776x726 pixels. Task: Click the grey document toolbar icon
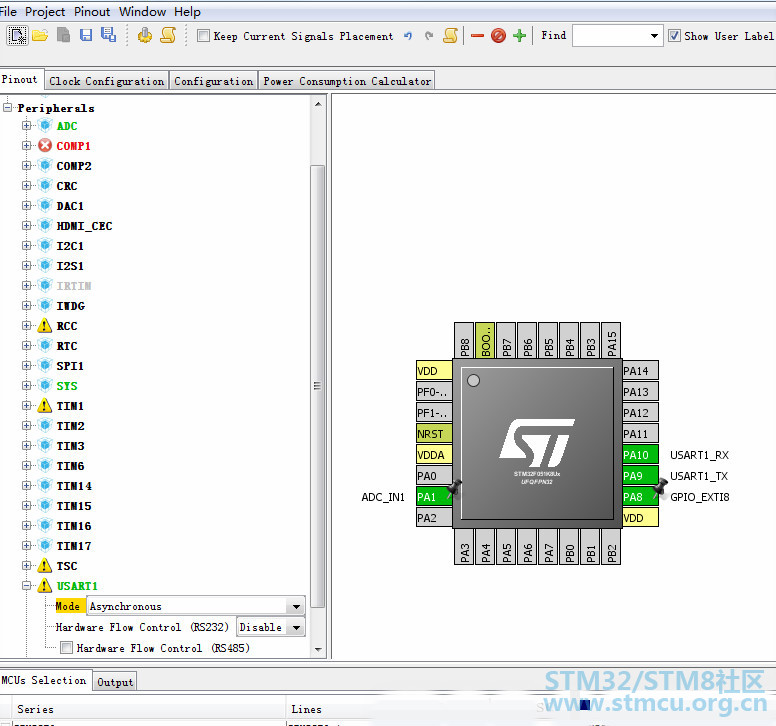click(x=63, y=35)
